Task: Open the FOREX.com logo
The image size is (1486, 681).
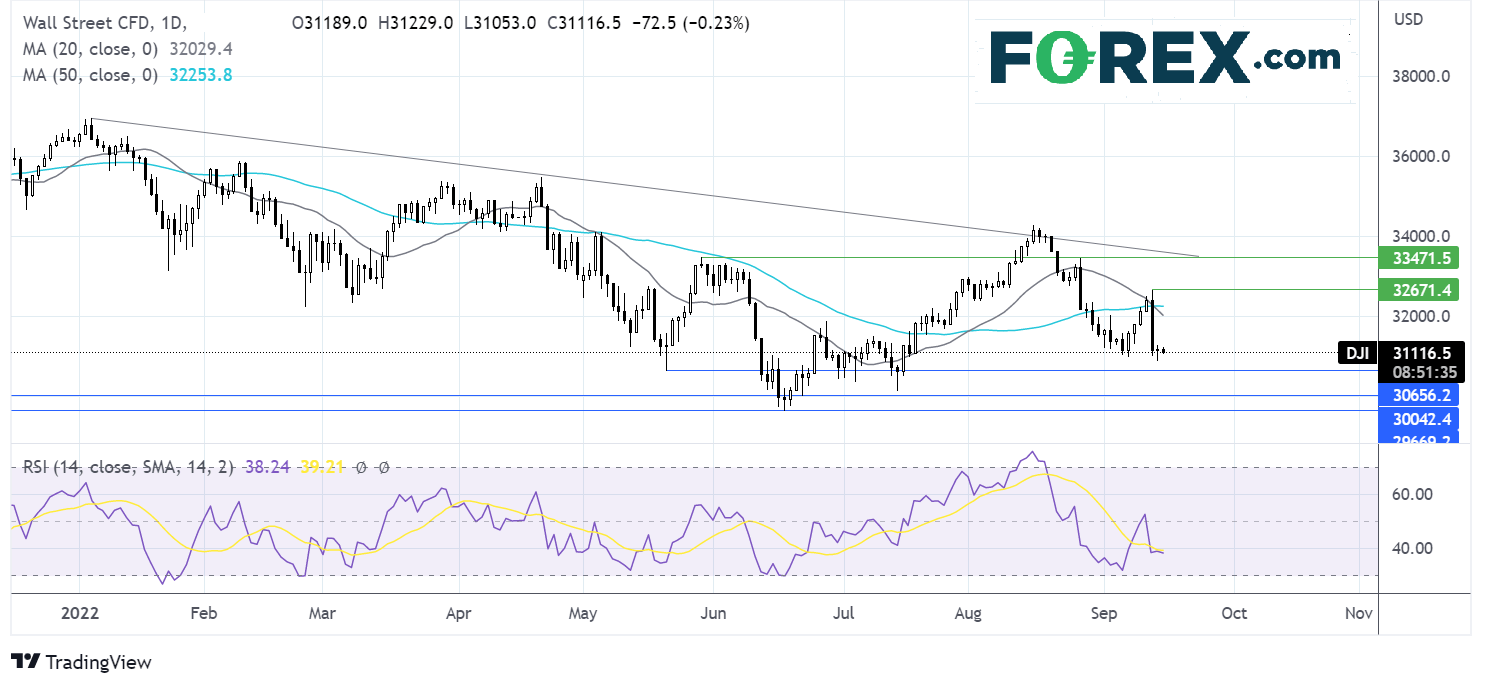Action: pyautogui.click(x=1165, y=57)
